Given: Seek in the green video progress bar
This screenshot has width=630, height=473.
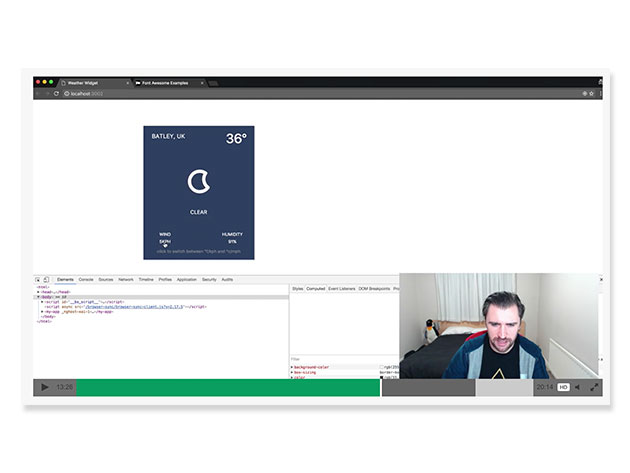Looking at the screenshot, I should tap(228, 387).
